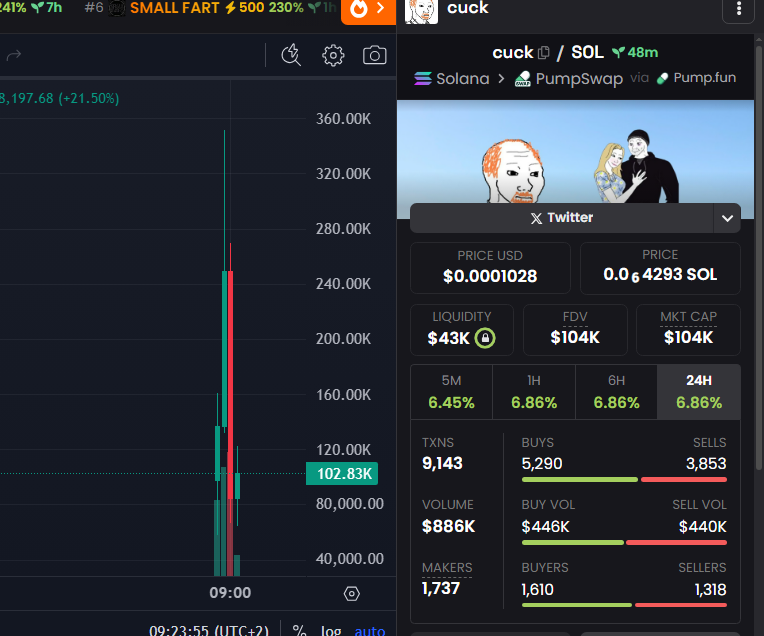Click the MAKERS 1,737 value
The width and height of the screenshot is (764, 636).
point(441,589)
